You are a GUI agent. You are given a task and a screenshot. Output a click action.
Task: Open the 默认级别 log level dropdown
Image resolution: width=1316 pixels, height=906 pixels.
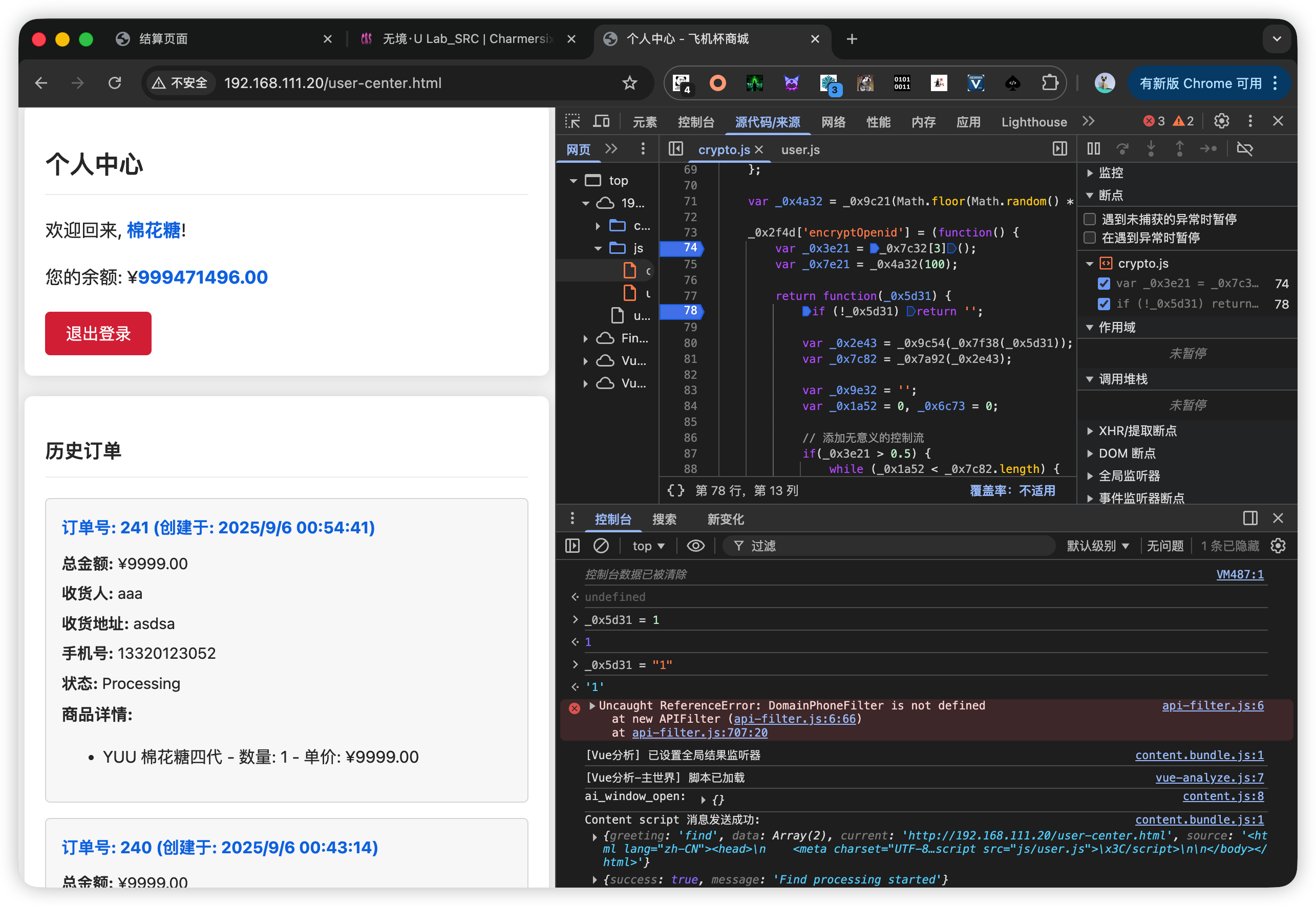pos(1098,546)
